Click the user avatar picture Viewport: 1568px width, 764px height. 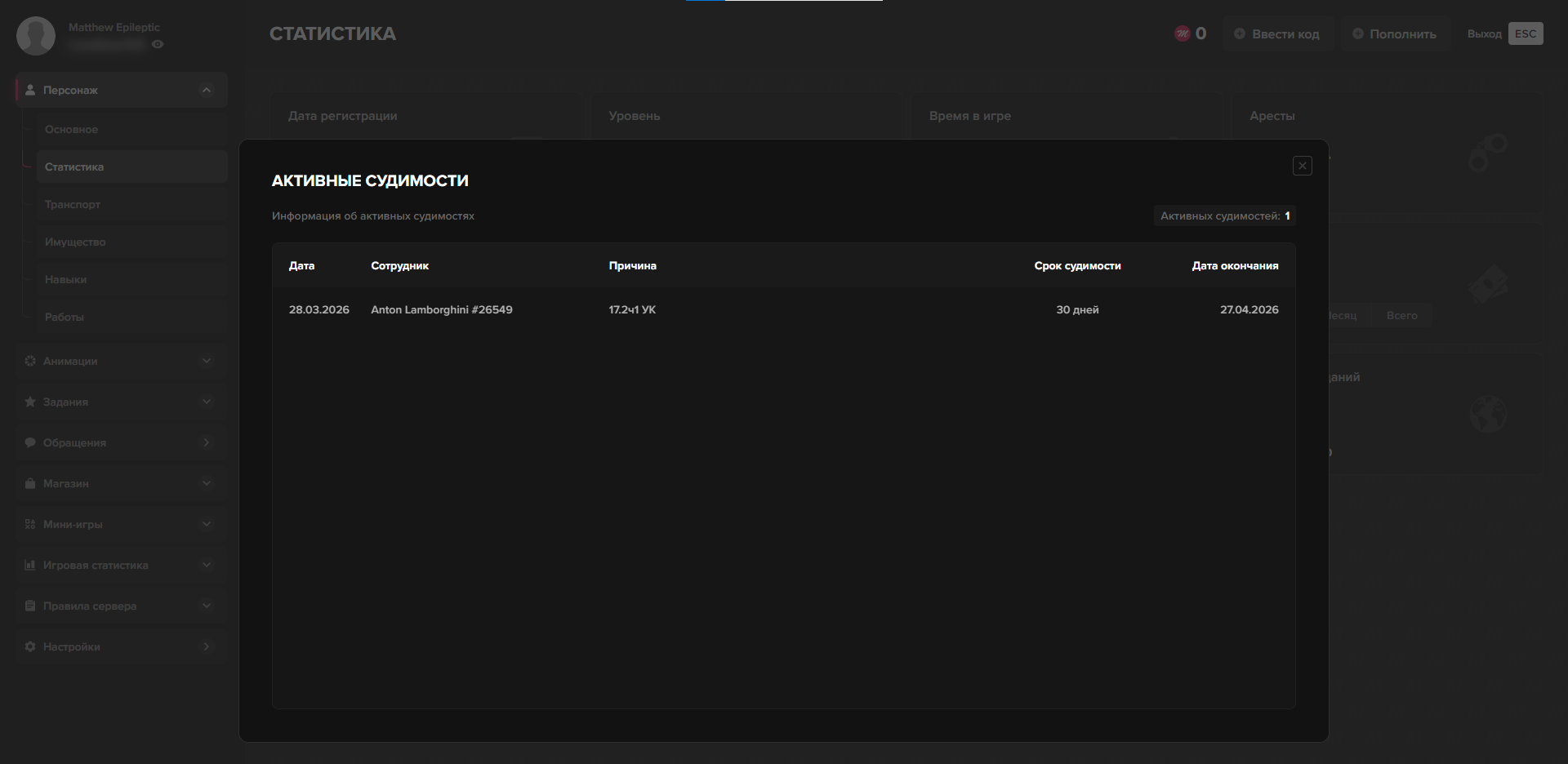36,36
